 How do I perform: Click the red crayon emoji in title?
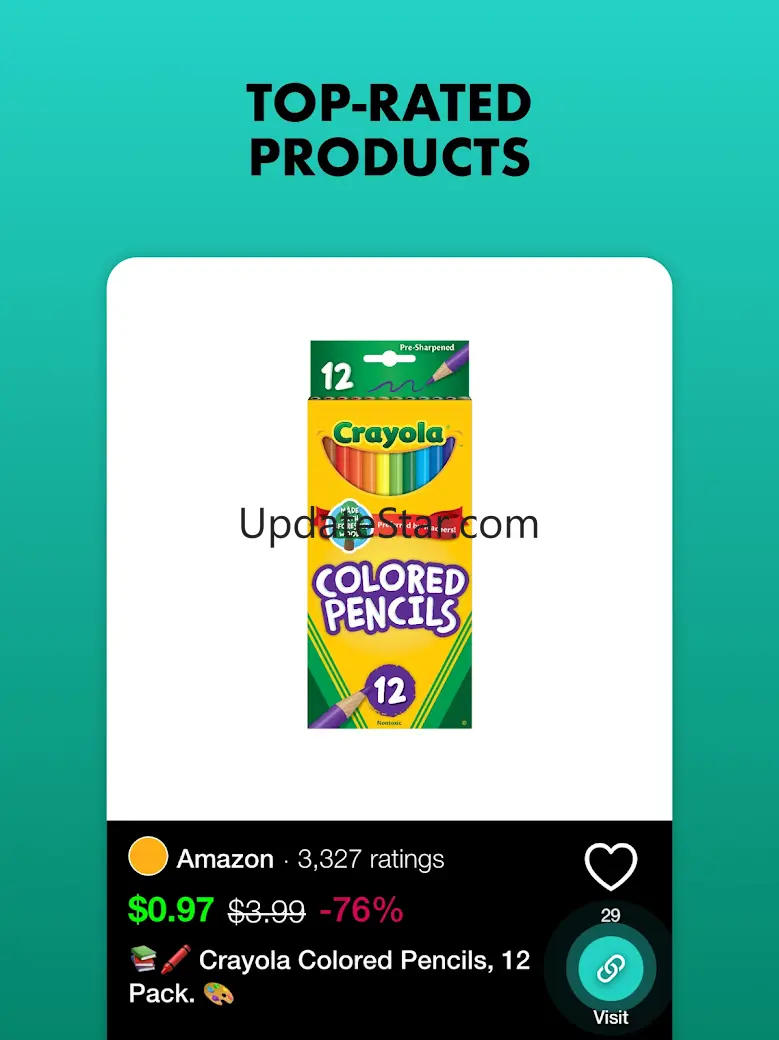[x=176, y=959]
